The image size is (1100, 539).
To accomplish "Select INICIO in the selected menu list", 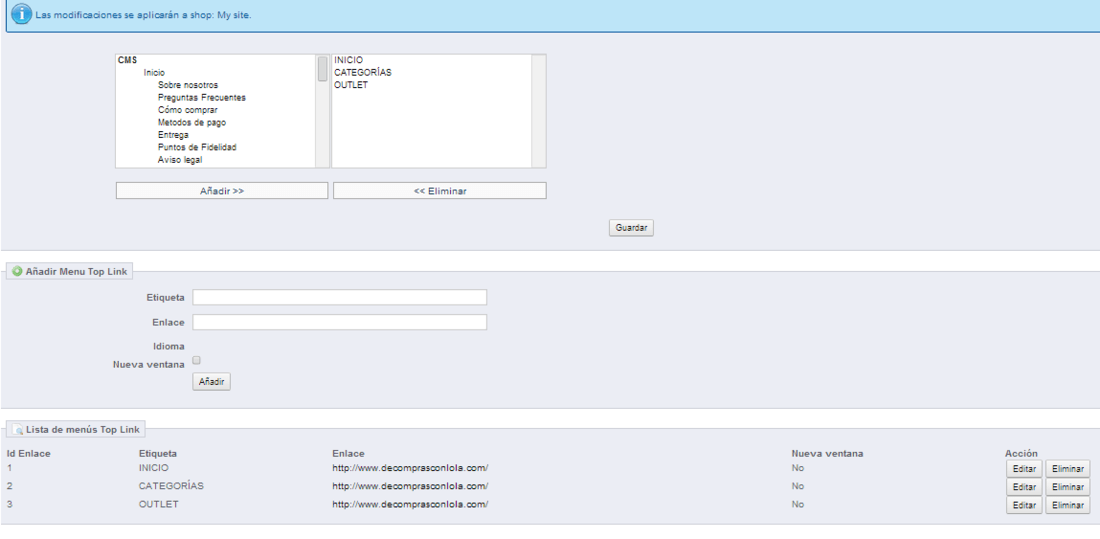I will click(349, 60).
